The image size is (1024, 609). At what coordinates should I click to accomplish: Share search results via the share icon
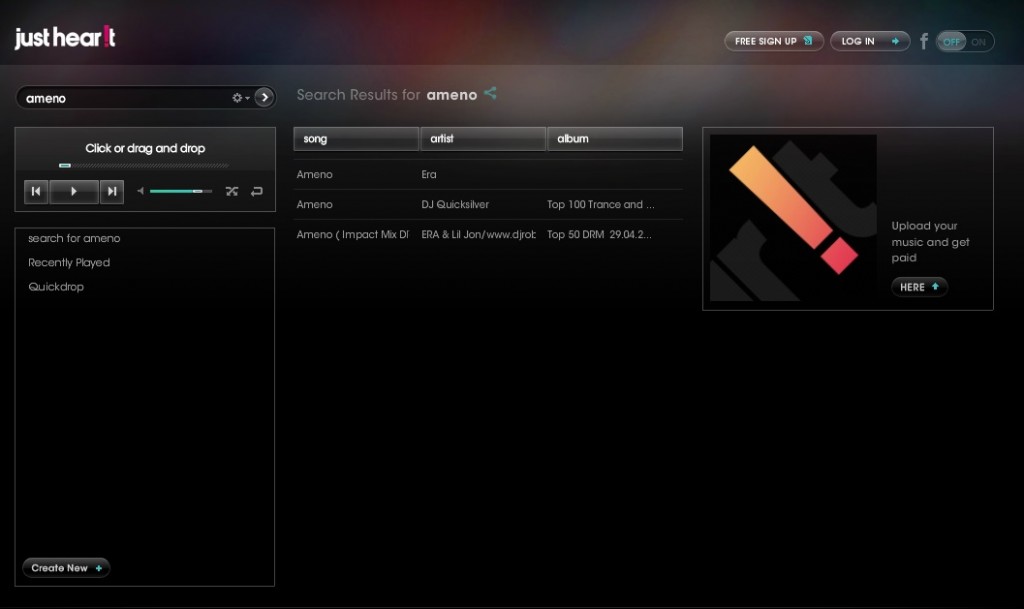click(x=490, y=93)
